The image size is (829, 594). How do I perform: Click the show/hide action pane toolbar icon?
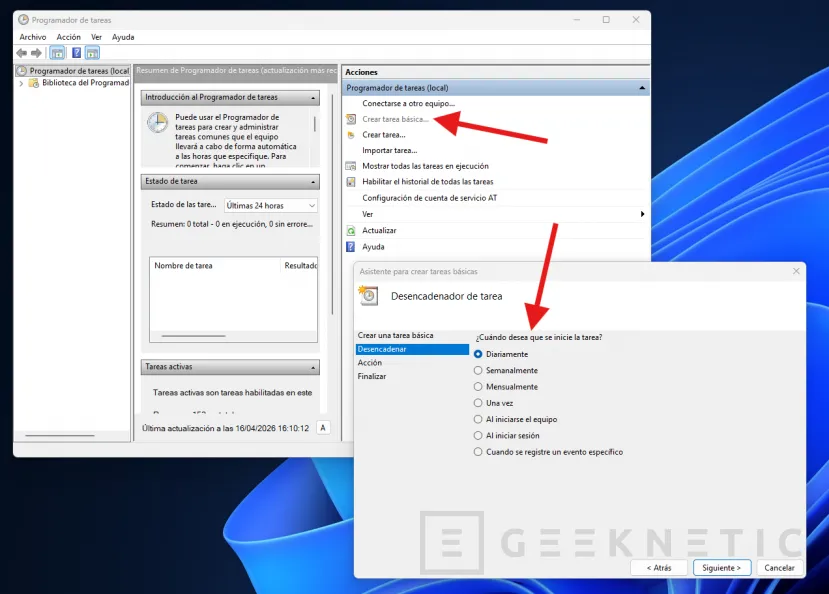tap(92, 53)
